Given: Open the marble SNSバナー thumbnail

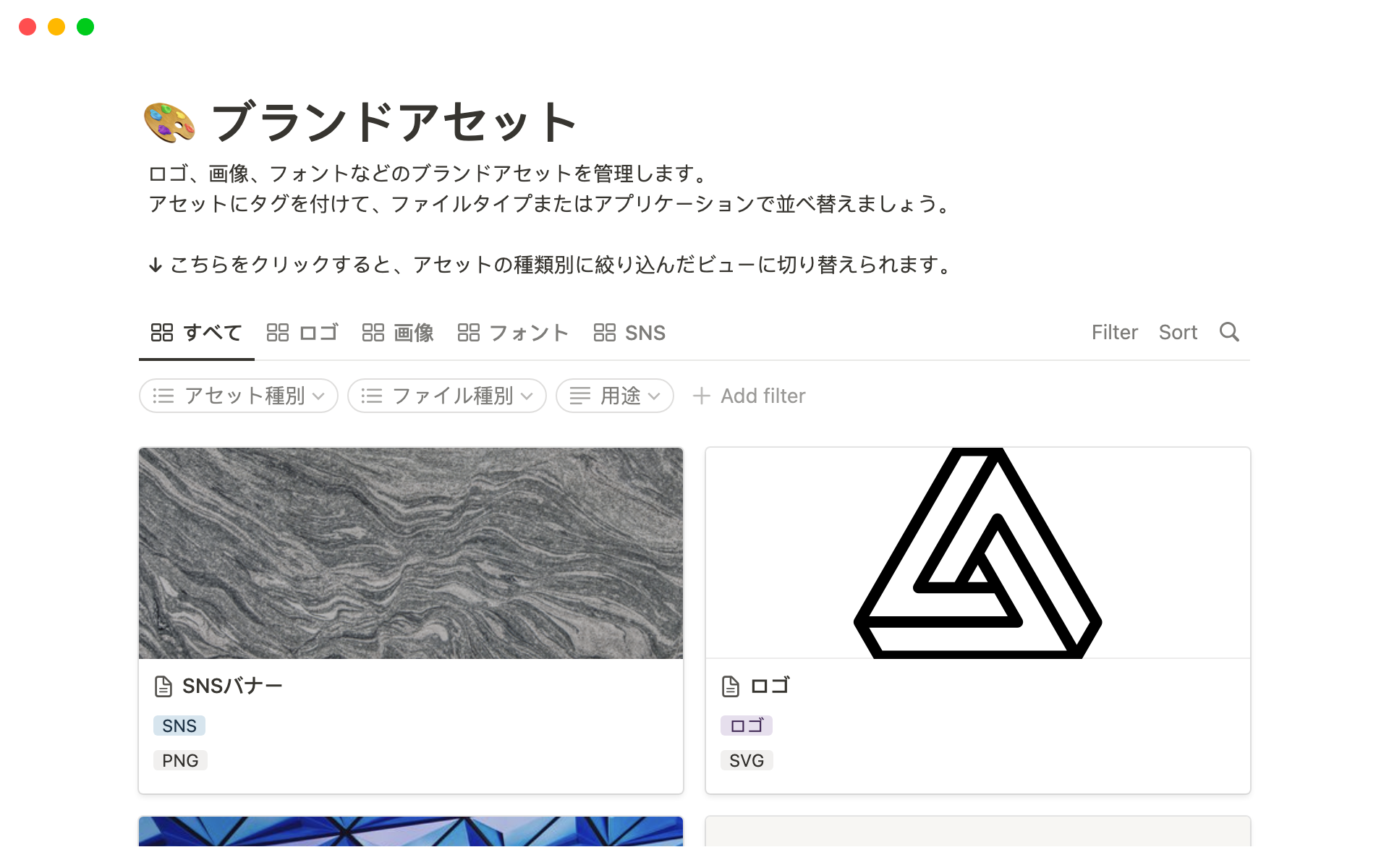Looking at the screenshot, I should pyautogui.click(x=411, y=553).
